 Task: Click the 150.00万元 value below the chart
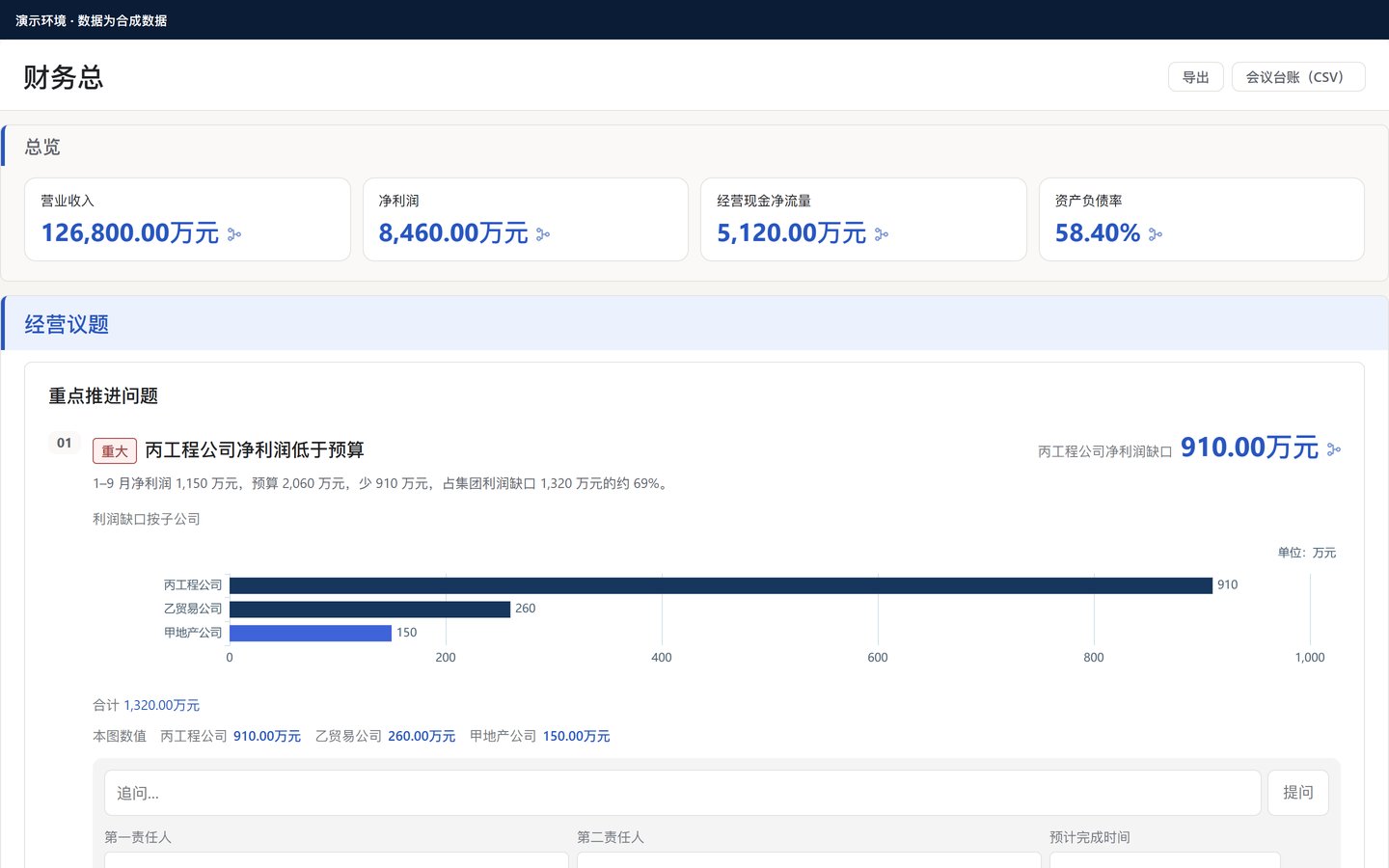point(576,736)
